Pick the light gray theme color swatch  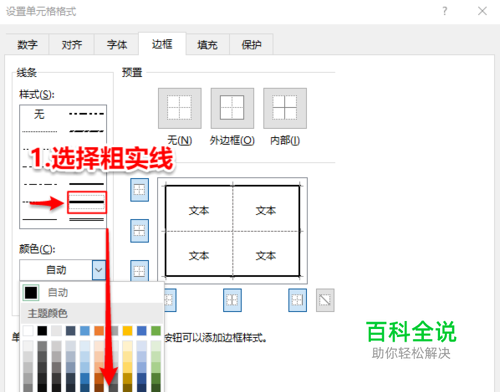coord(56,331)
